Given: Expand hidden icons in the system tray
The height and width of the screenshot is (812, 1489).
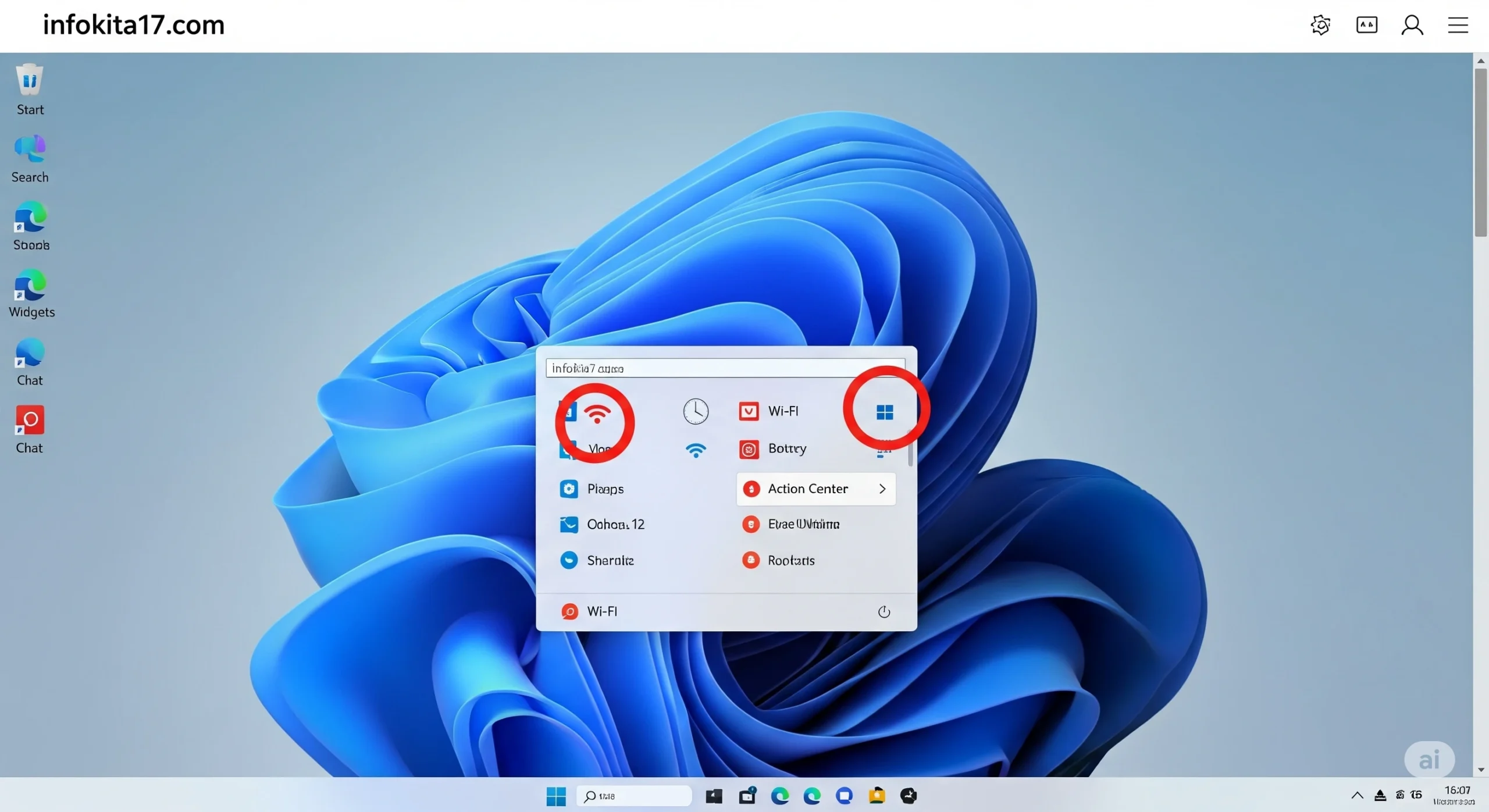Looking at the screenshot, I should tap(1358, 796).
